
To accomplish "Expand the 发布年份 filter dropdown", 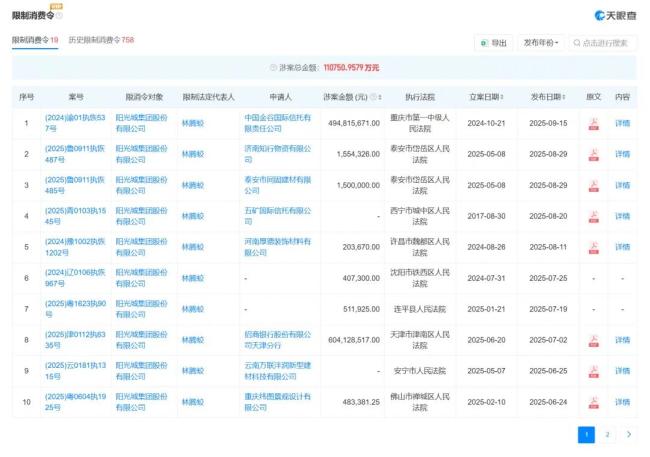I will [x=543, y=43].
